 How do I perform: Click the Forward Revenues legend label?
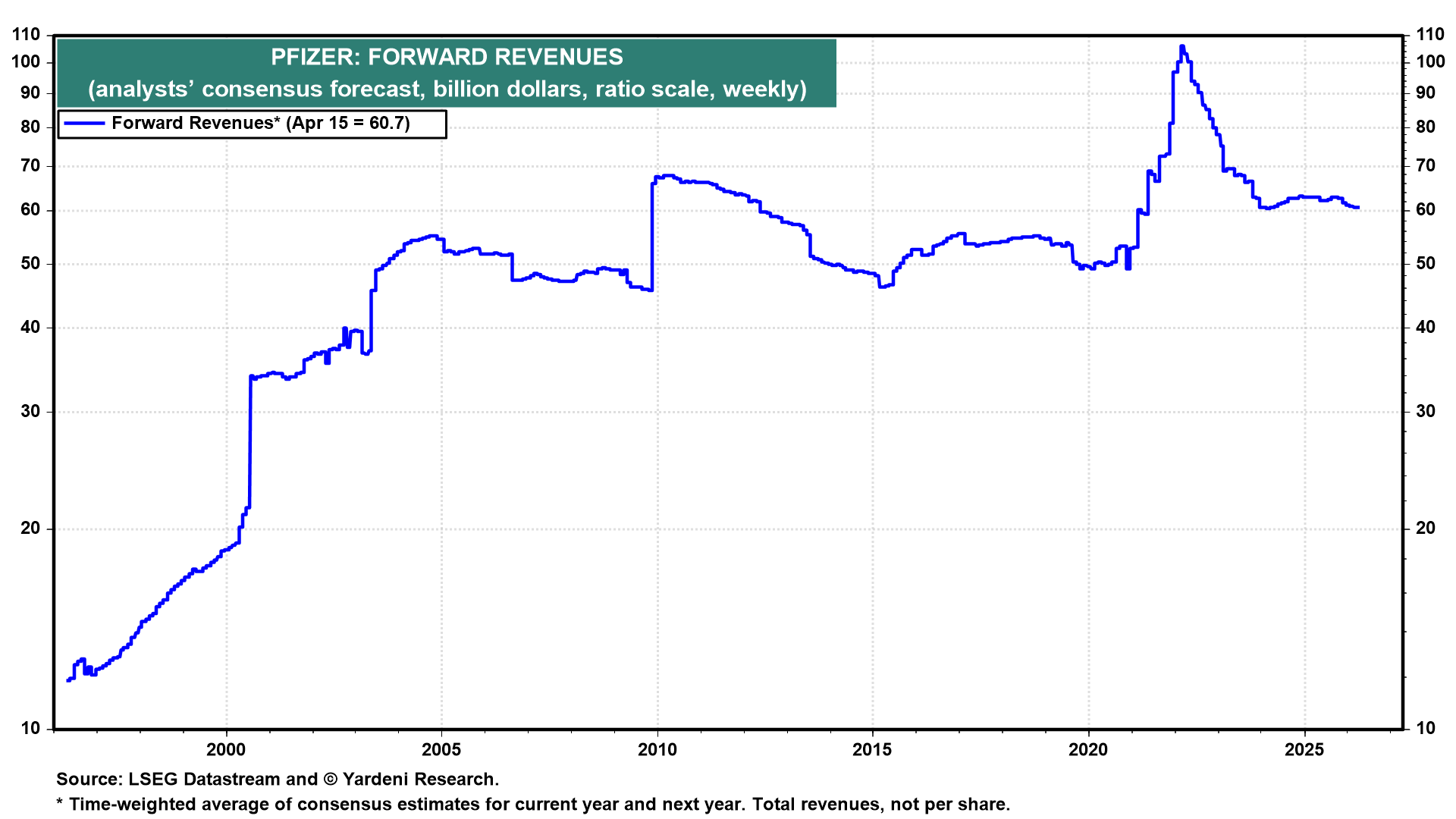point(260,124)
